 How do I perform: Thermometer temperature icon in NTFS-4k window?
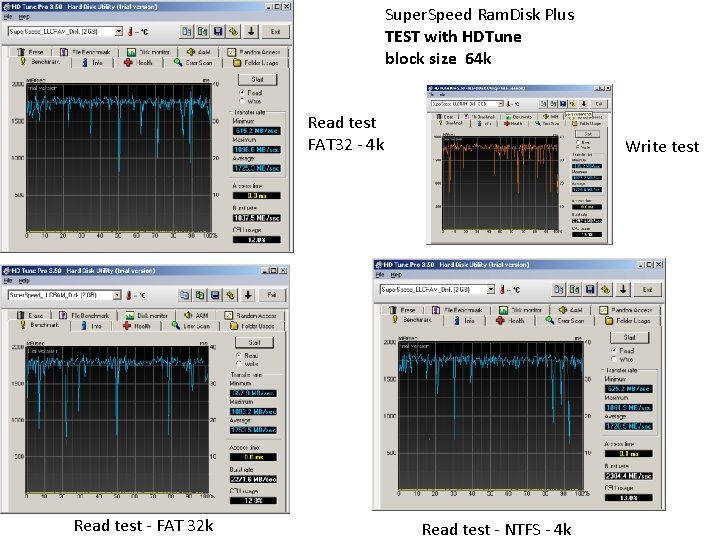(502, 289)
